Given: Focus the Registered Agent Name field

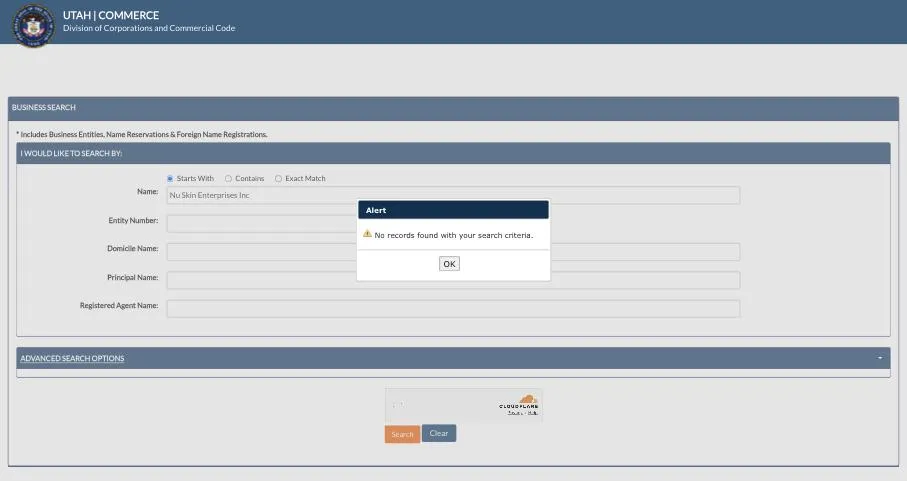Looking at the screenshot, I should click(x=454, y=309).
